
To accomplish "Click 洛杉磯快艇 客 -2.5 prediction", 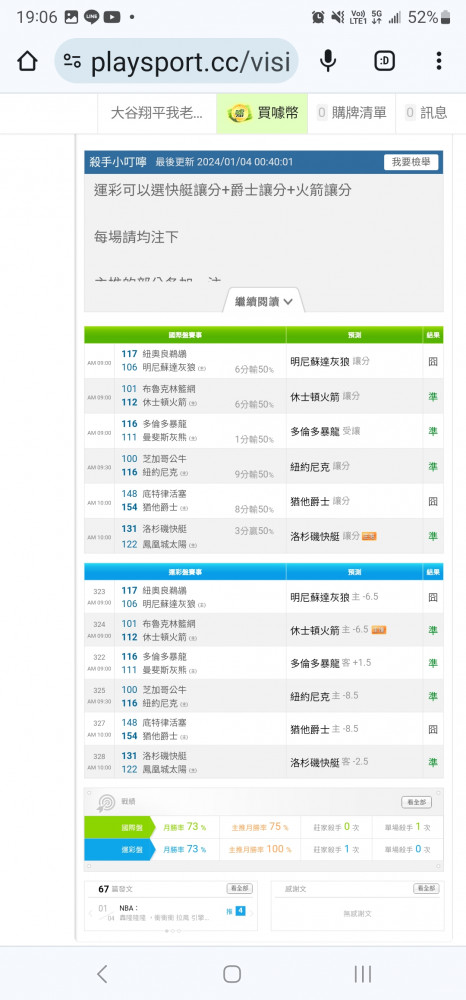I will 330,763.
